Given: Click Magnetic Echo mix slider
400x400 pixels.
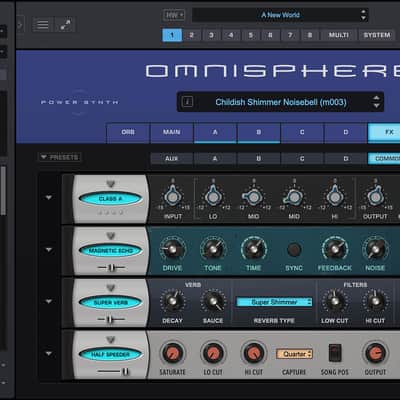Looking at the screenshot, I should 111,267.
